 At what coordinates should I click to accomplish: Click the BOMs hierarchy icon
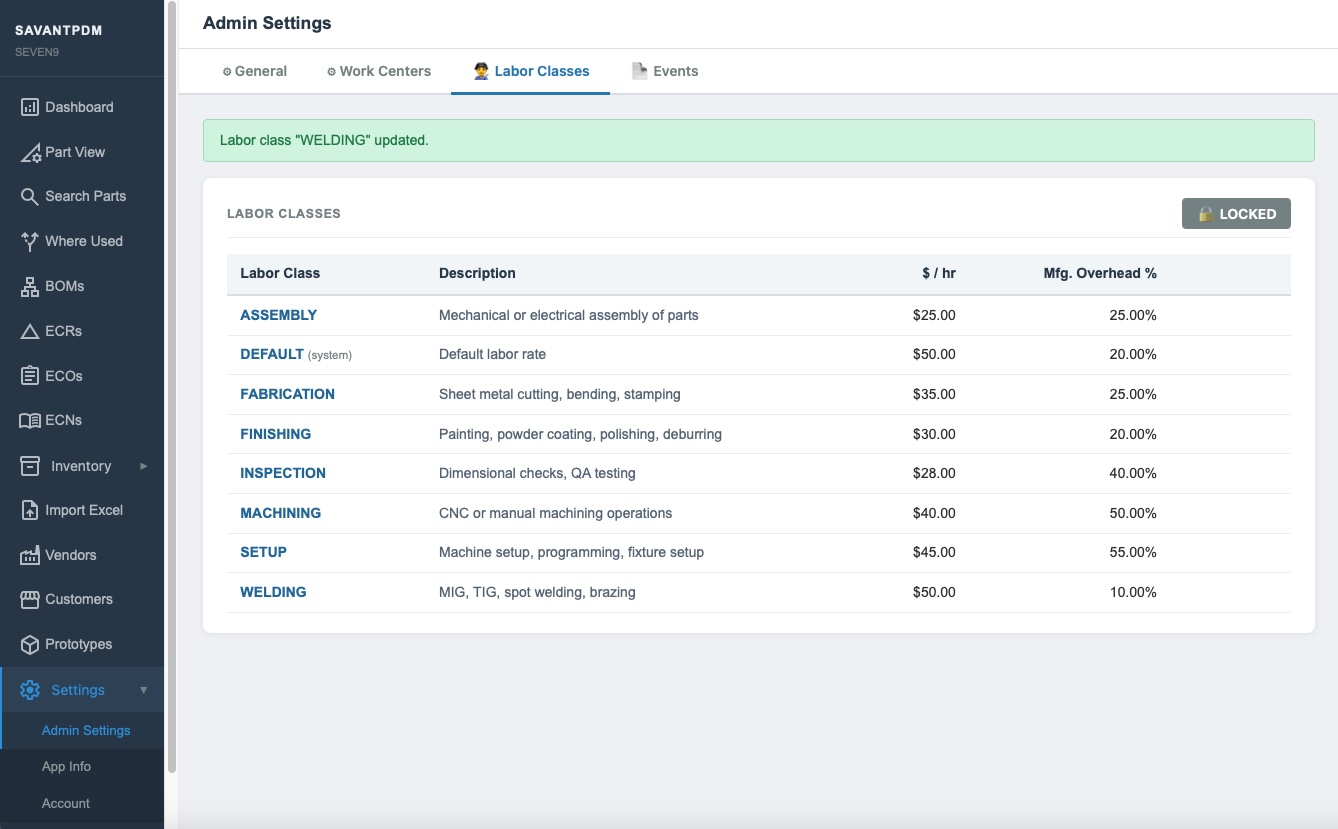tap(30, 287)
